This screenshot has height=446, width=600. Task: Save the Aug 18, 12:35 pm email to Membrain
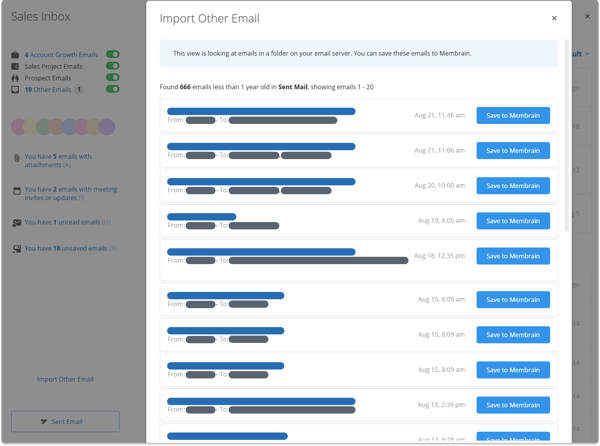(x=513, y=256)
